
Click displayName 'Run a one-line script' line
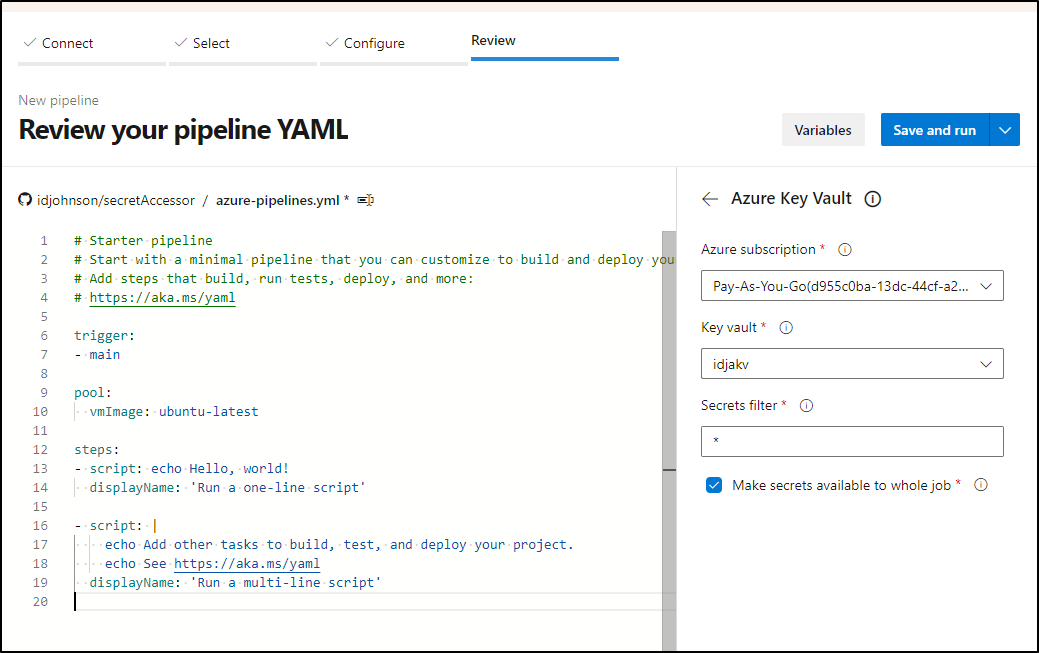227,488
